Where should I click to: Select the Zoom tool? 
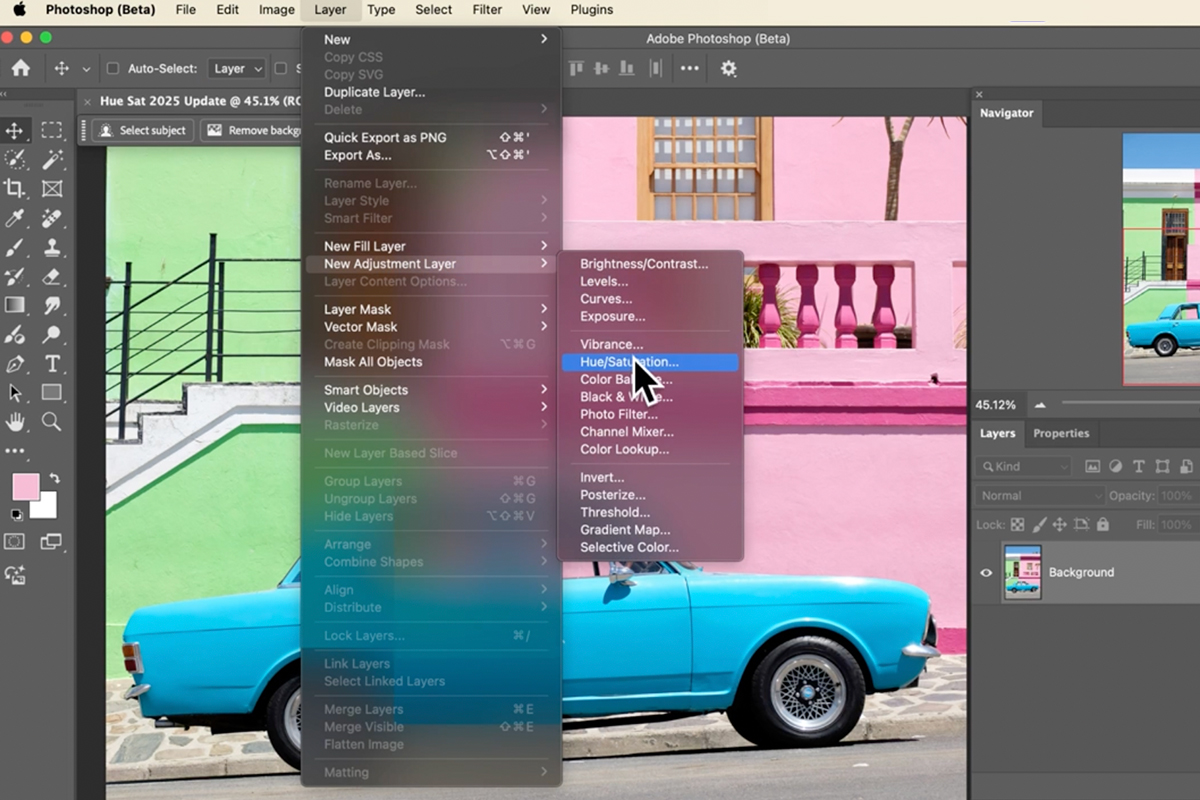pos(51,421)
